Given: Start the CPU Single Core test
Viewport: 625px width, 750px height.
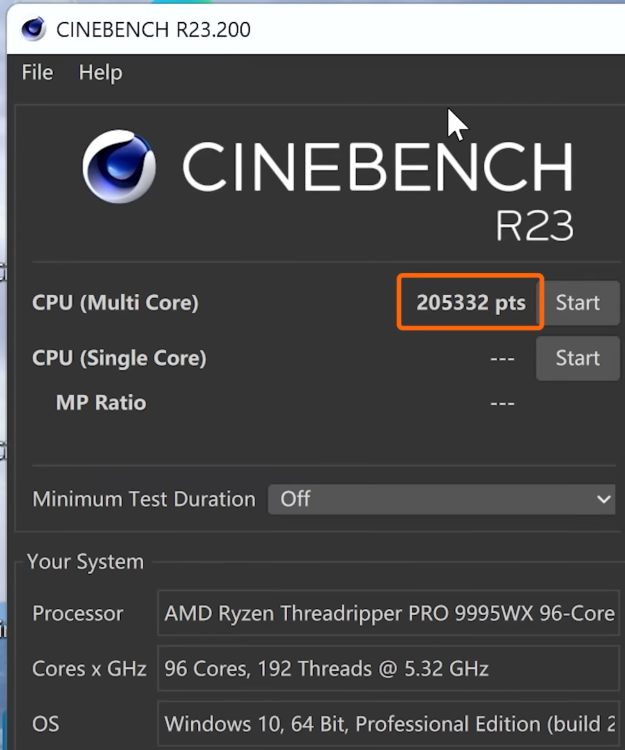Looking at the screenshot, I should (577, 358).
